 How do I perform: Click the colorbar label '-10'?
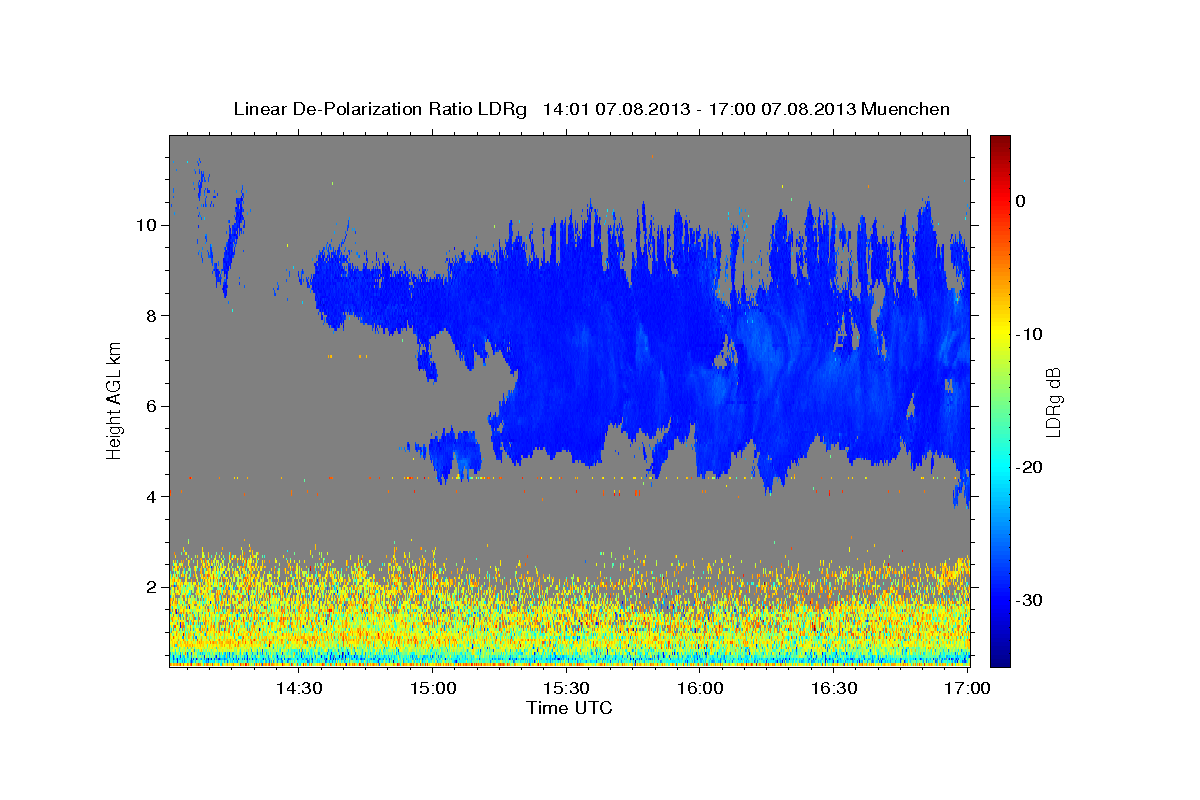(1030, 334)
